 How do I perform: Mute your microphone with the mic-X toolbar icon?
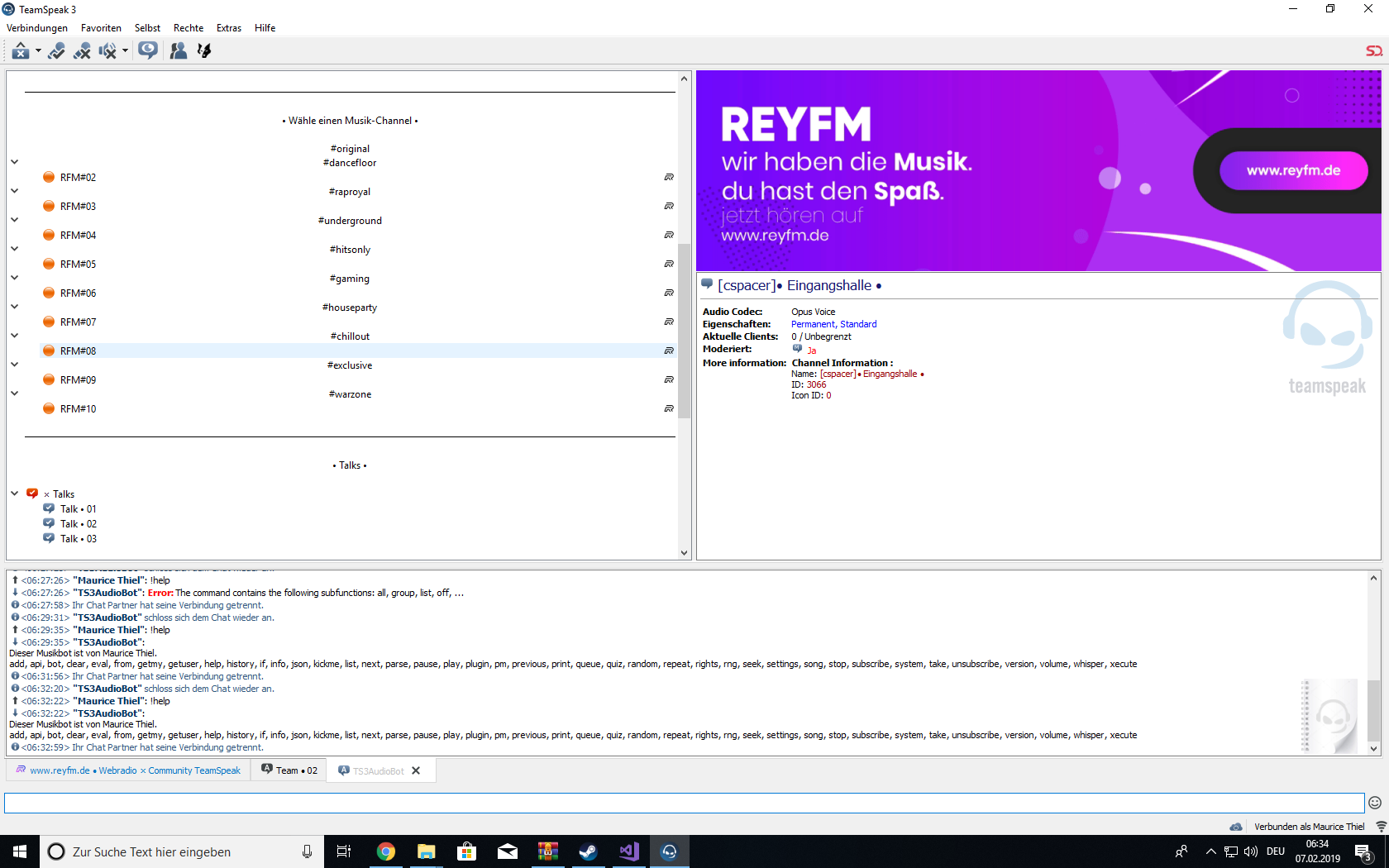(x=82, y=50)
